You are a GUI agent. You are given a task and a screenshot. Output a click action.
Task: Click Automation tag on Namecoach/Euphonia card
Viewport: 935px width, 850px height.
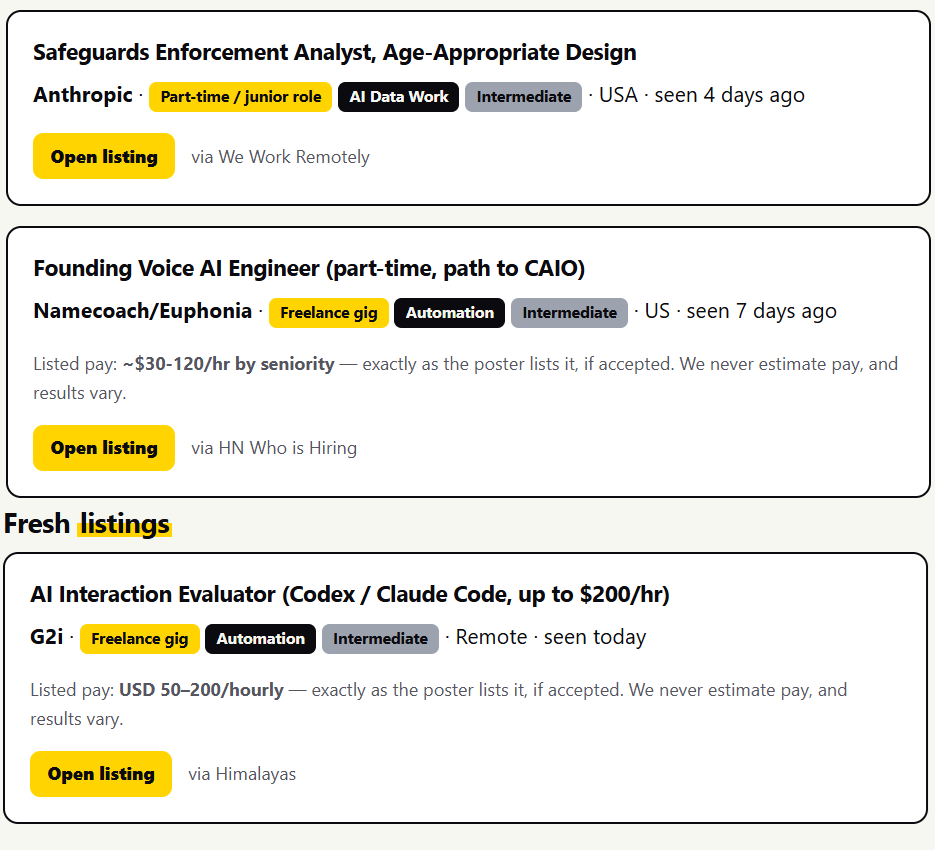pos(450,313)
